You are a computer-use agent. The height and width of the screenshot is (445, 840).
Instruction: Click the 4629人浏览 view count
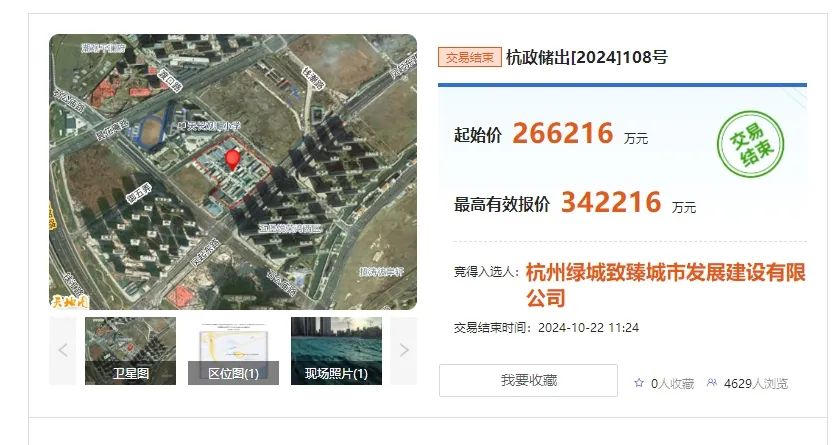[756, 383]
